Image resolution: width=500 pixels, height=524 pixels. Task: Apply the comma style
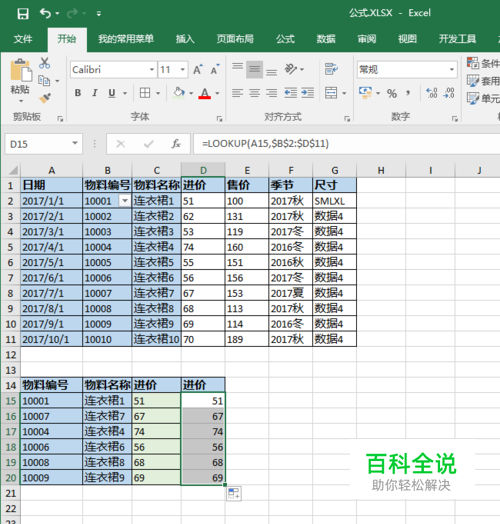[x=408, y=93]
